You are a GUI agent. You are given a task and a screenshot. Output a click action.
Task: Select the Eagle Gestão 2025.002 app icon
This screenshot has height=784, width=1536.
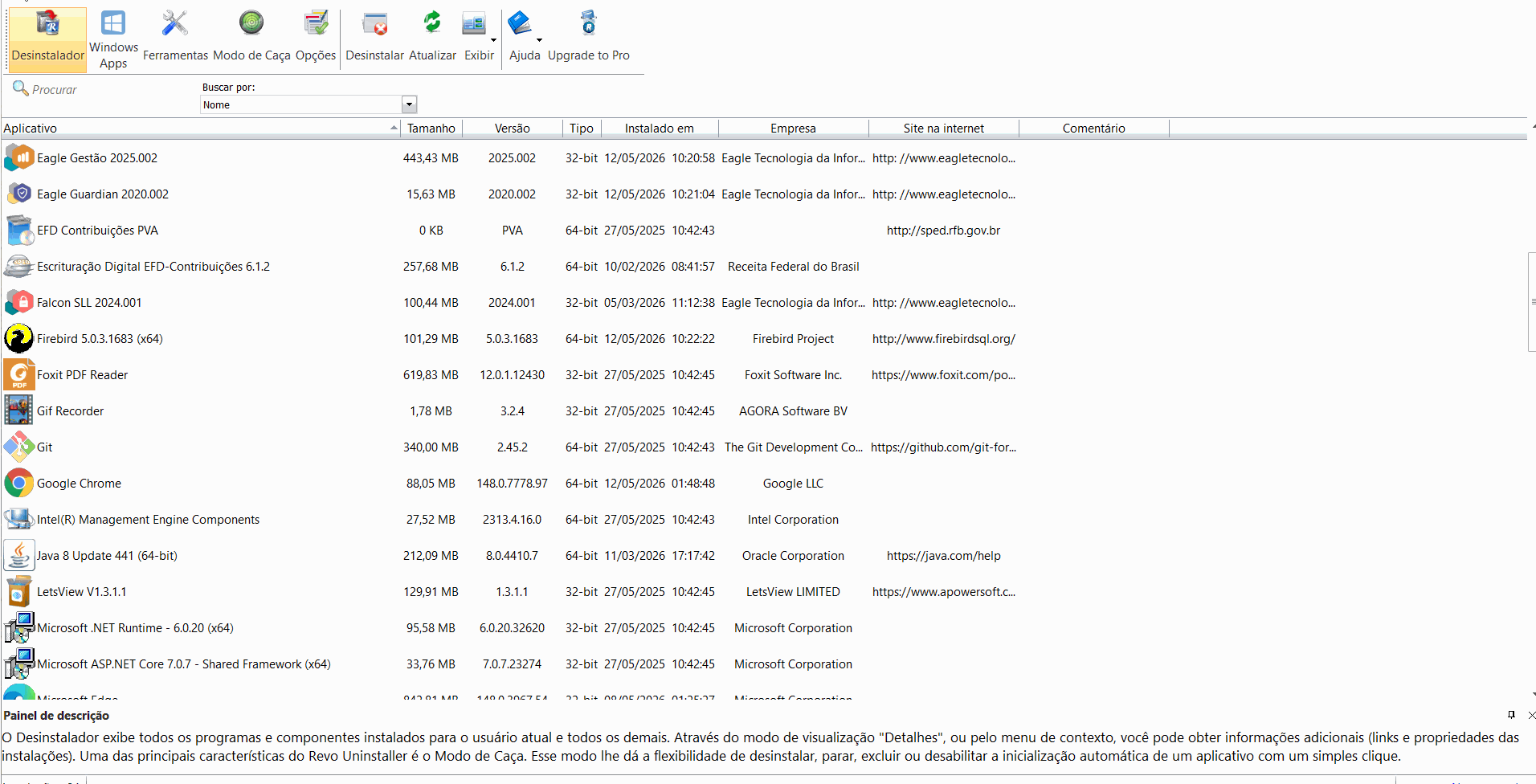pos(19,158)
